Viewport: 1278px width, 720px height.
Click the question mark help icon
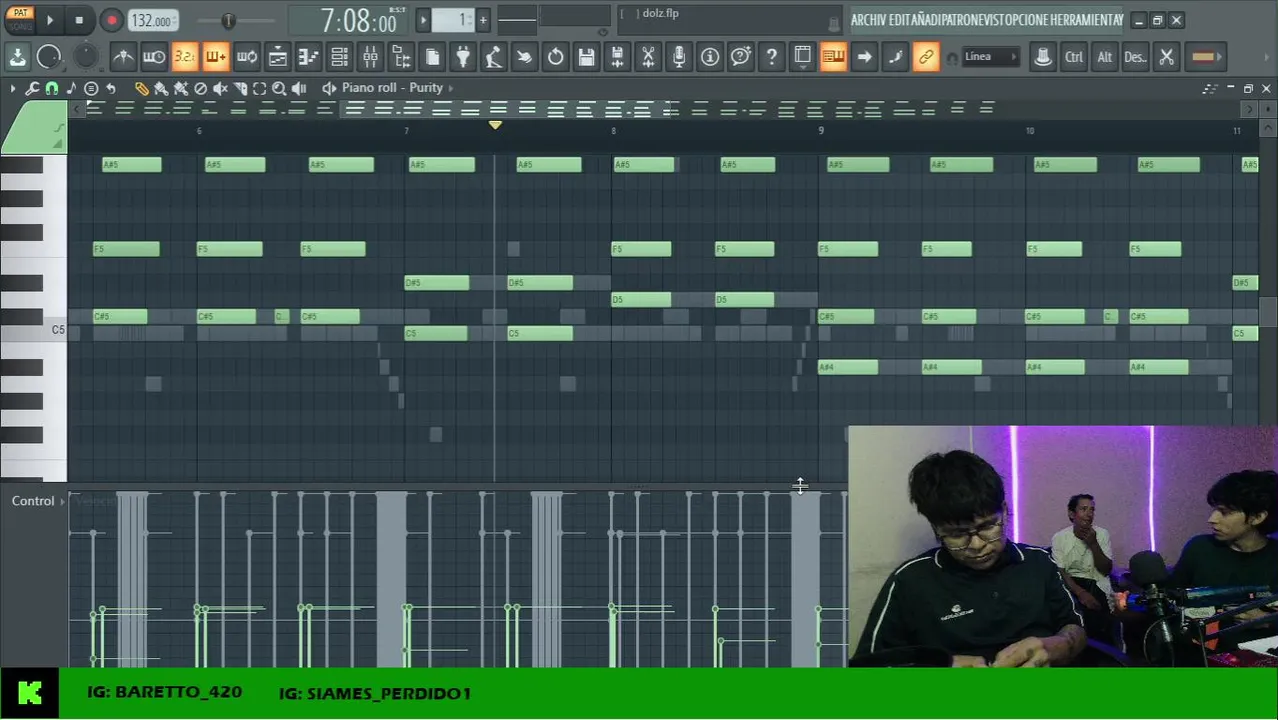pos(771,57)
